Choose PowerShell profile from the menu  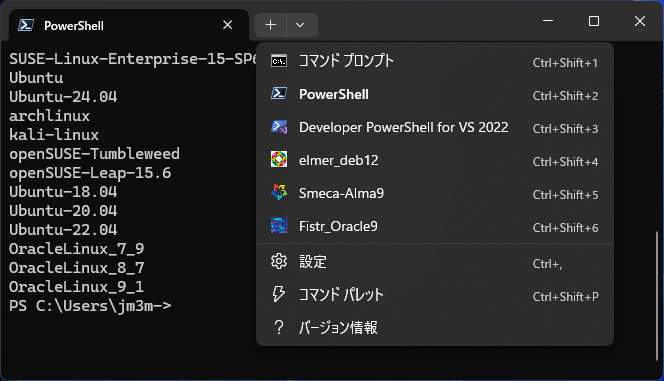coord(434,94)
